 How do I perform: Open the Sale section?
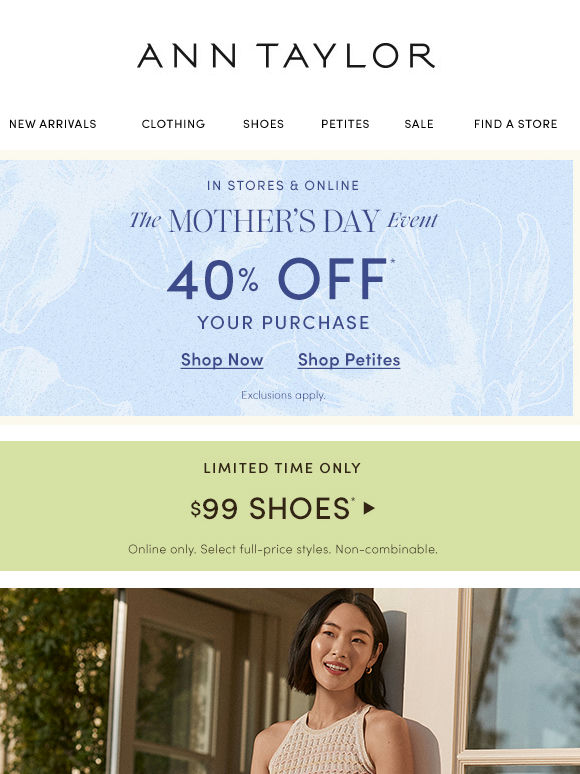[419, 124]
